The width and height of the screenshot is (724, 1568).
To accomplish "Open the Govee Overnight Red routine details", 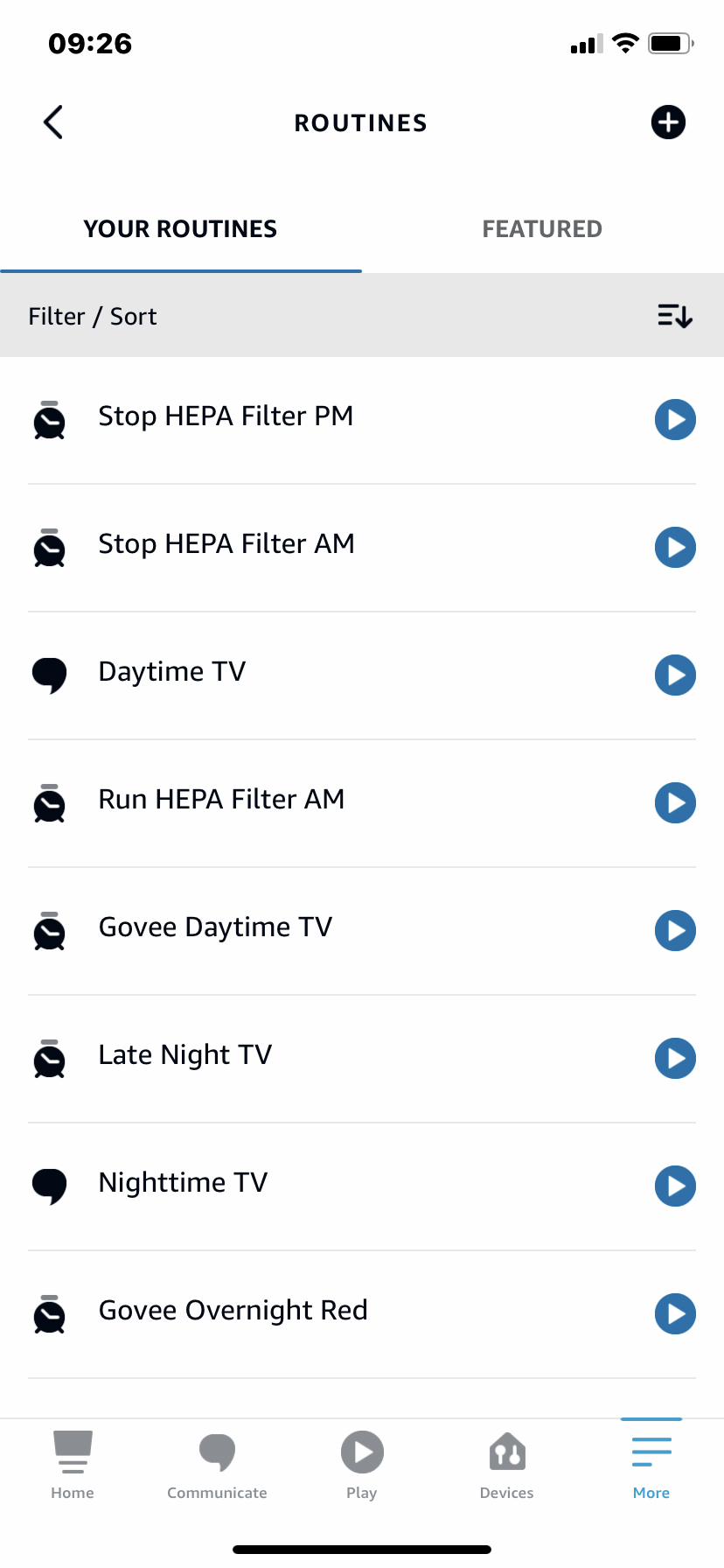I will tap(233, 1311).
